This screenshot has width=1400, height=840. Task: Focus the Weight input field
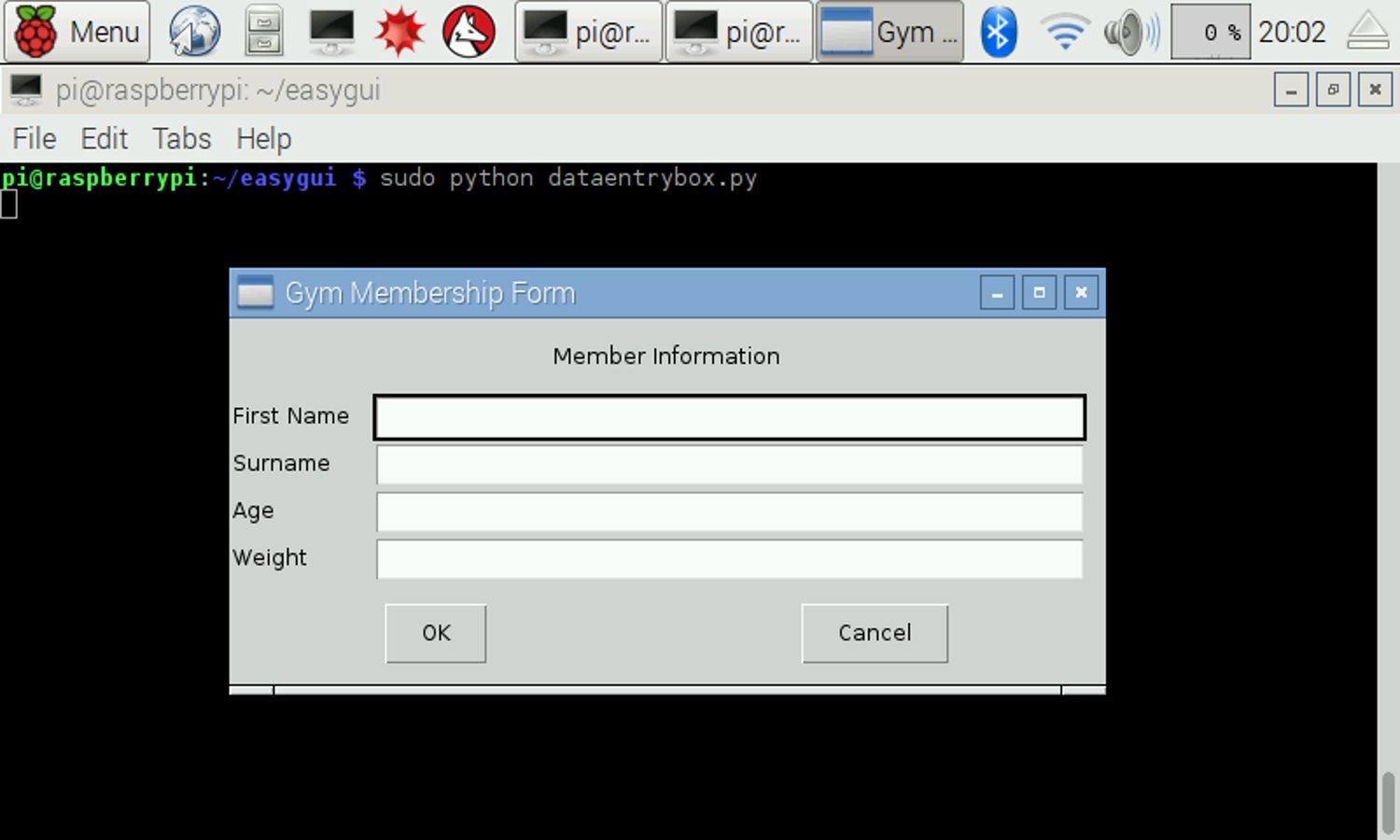coord(729,558)
